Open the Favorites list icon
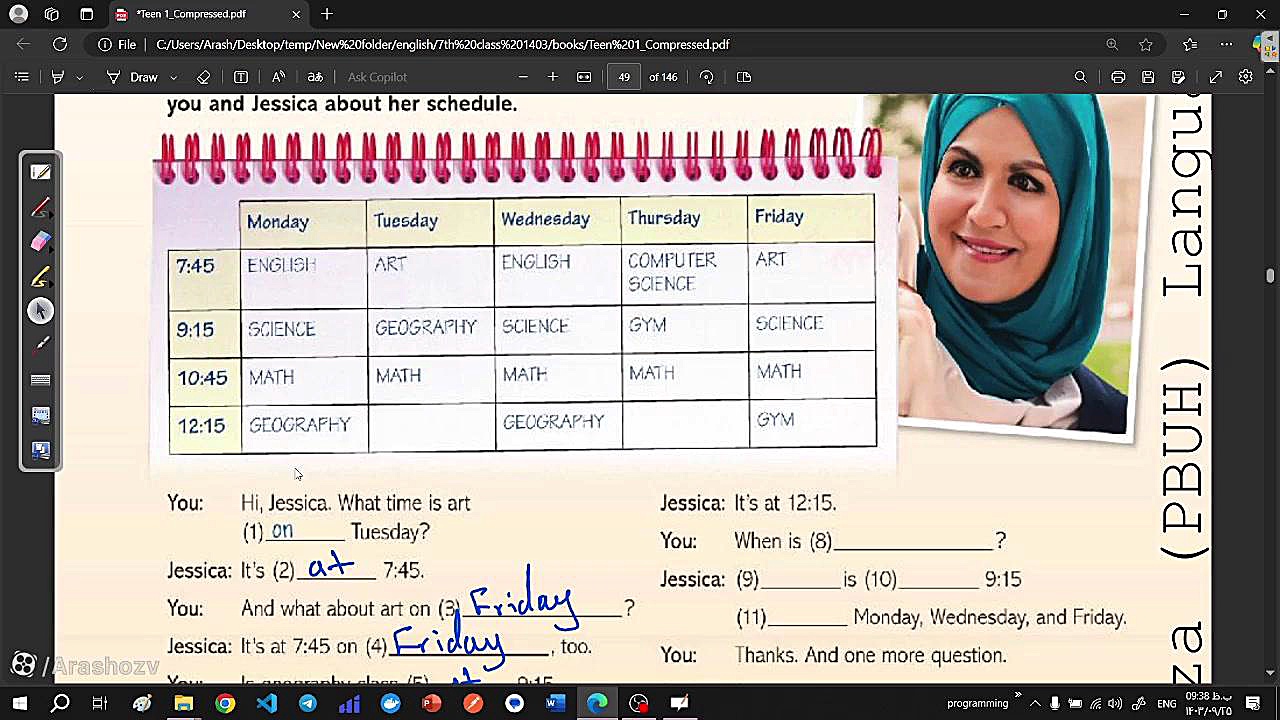The height and width of the screenshot is (720, 1280). 1190,45
